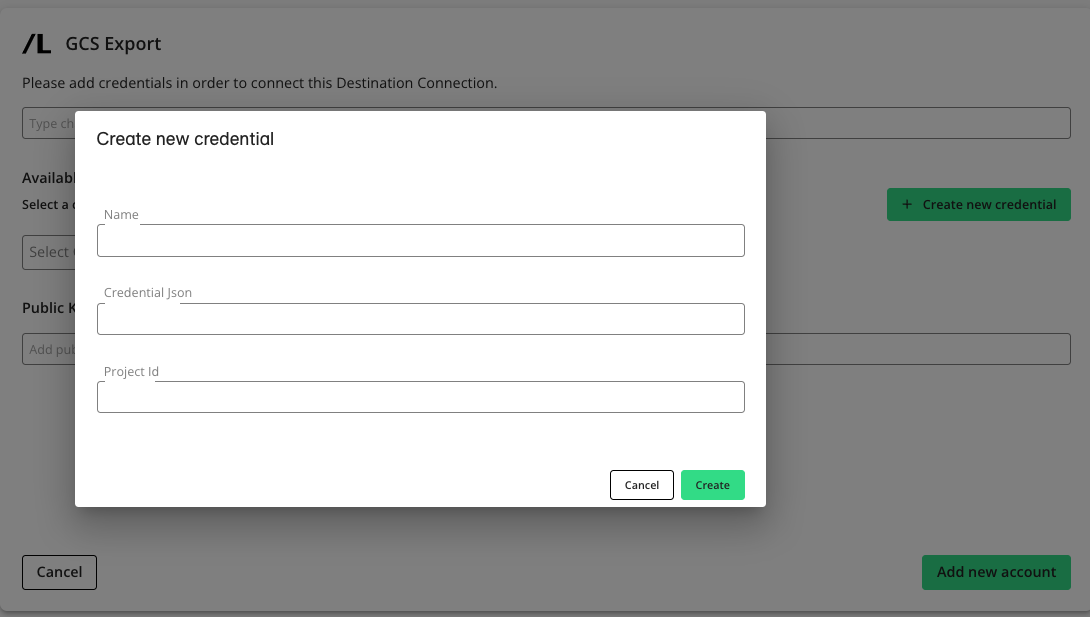1090x617 pixels.
Task: Click the Credential Json field label
Action: [148, 292]
